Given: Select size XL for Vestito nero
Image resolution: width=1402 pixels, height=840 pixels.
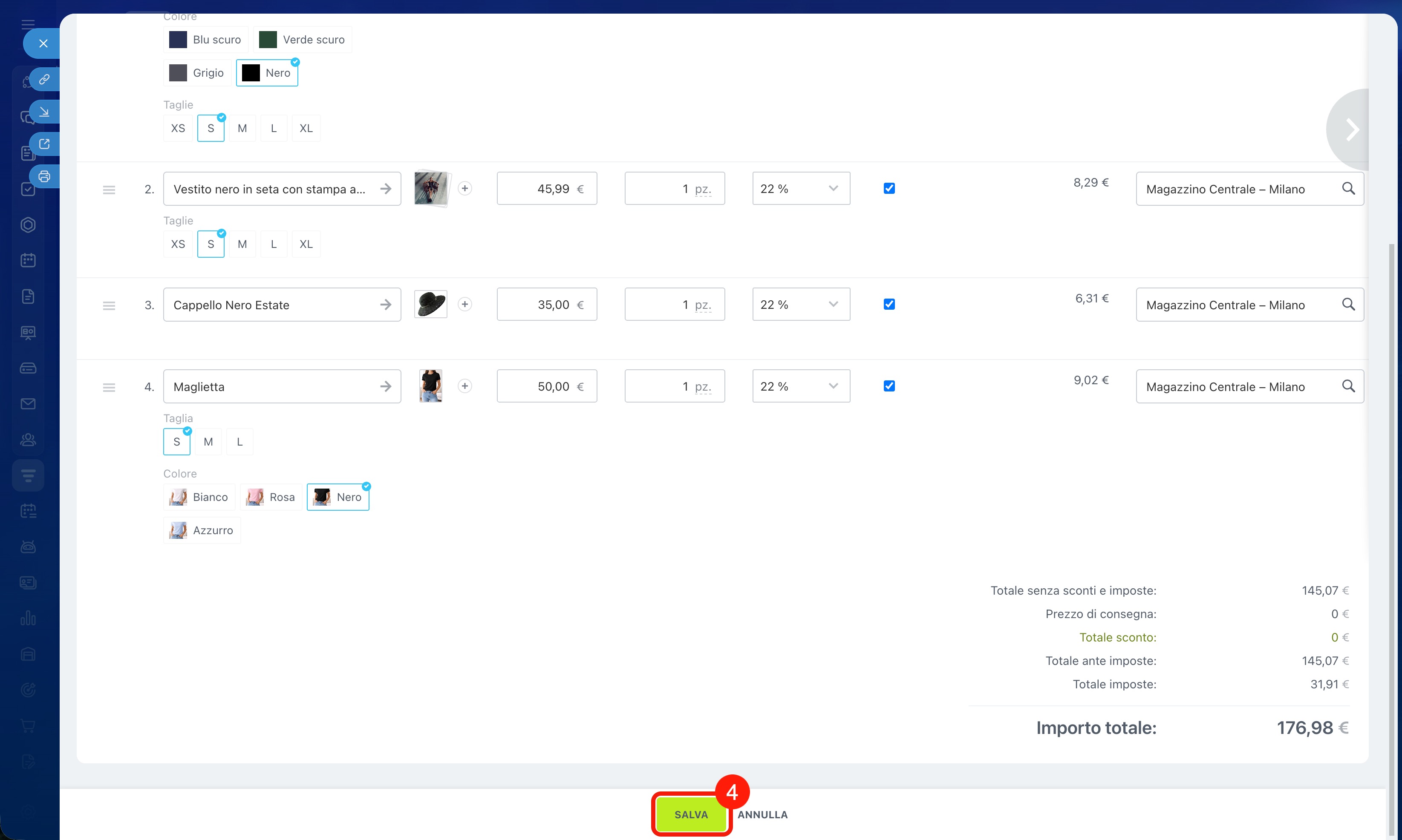Looking at the screenshot, I should 306,244.
